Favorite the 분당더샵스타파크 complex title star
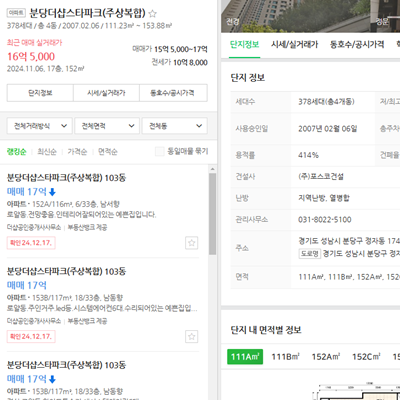The height and width of the screenshot is (400, 400). 152,13
